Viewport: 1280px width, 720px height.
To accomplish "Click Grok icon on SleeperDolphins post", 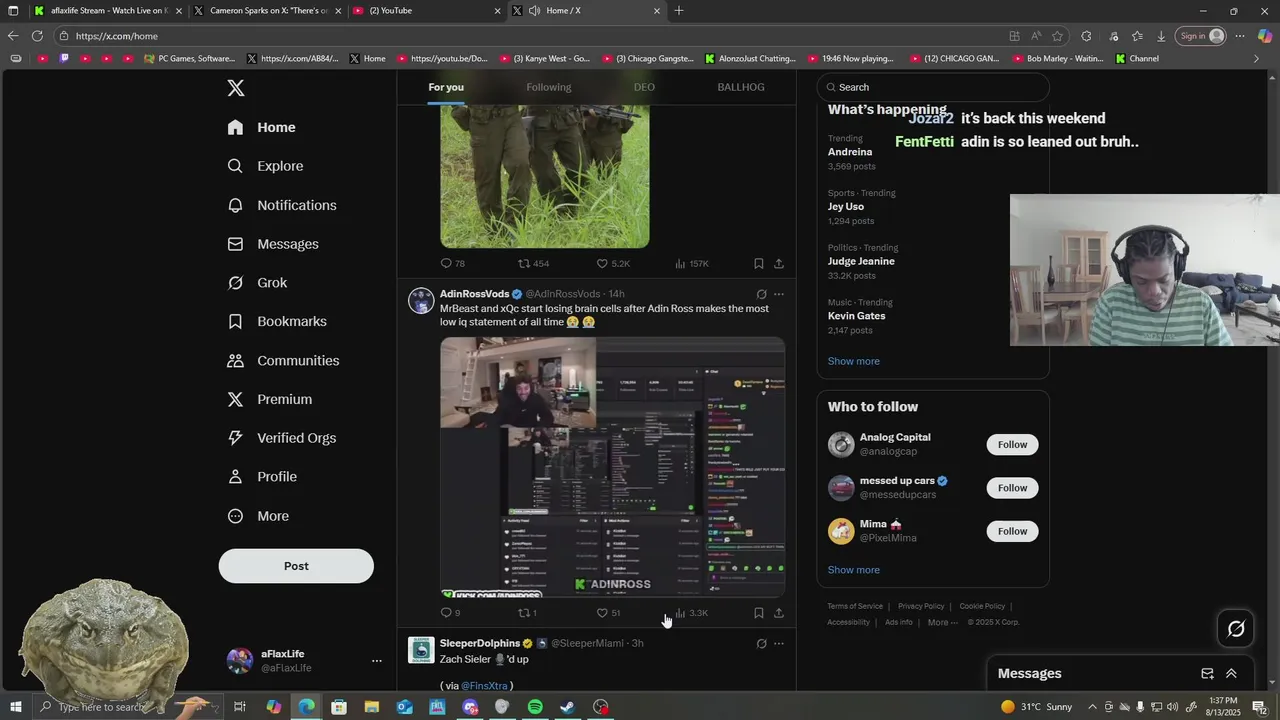I will (x=761, y=644).
